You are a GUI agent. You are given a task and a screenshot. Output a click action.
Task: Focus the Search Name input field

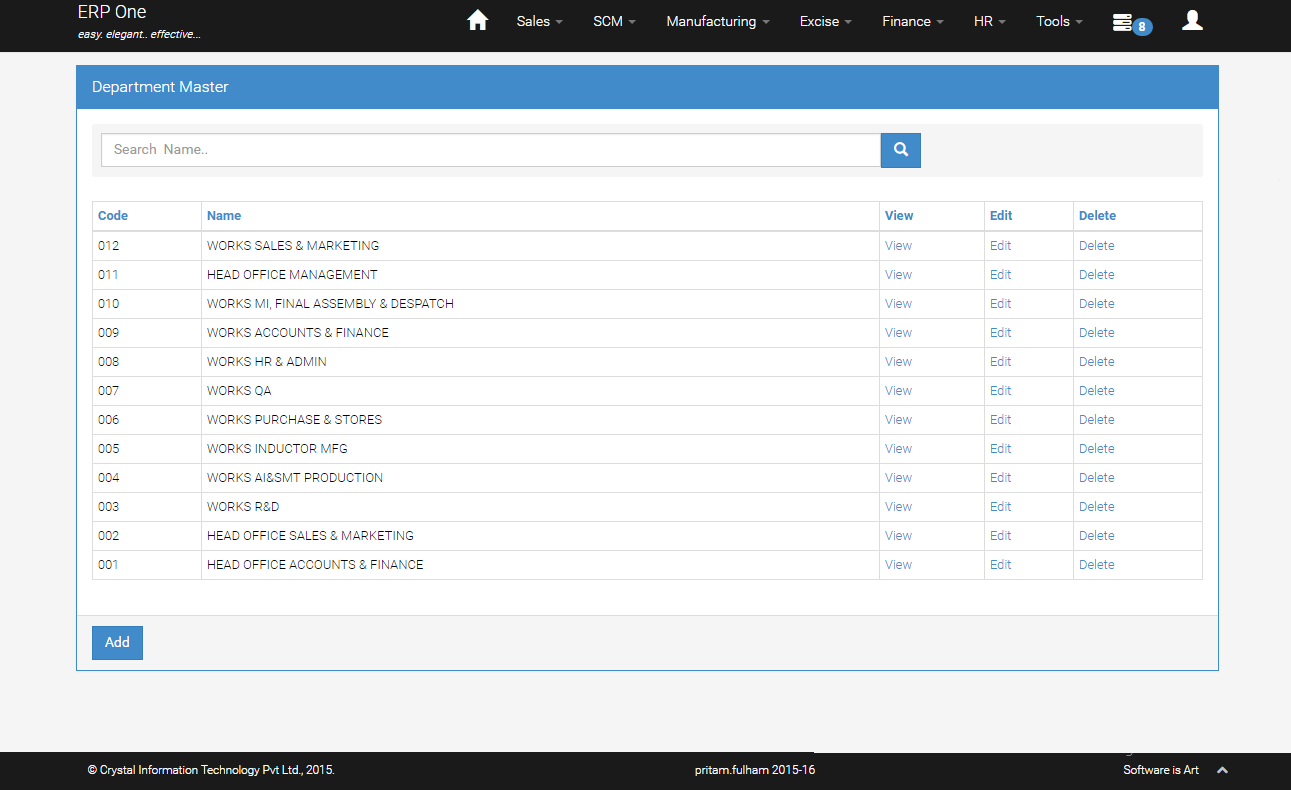pyautogui.click(x=490, y=150)
